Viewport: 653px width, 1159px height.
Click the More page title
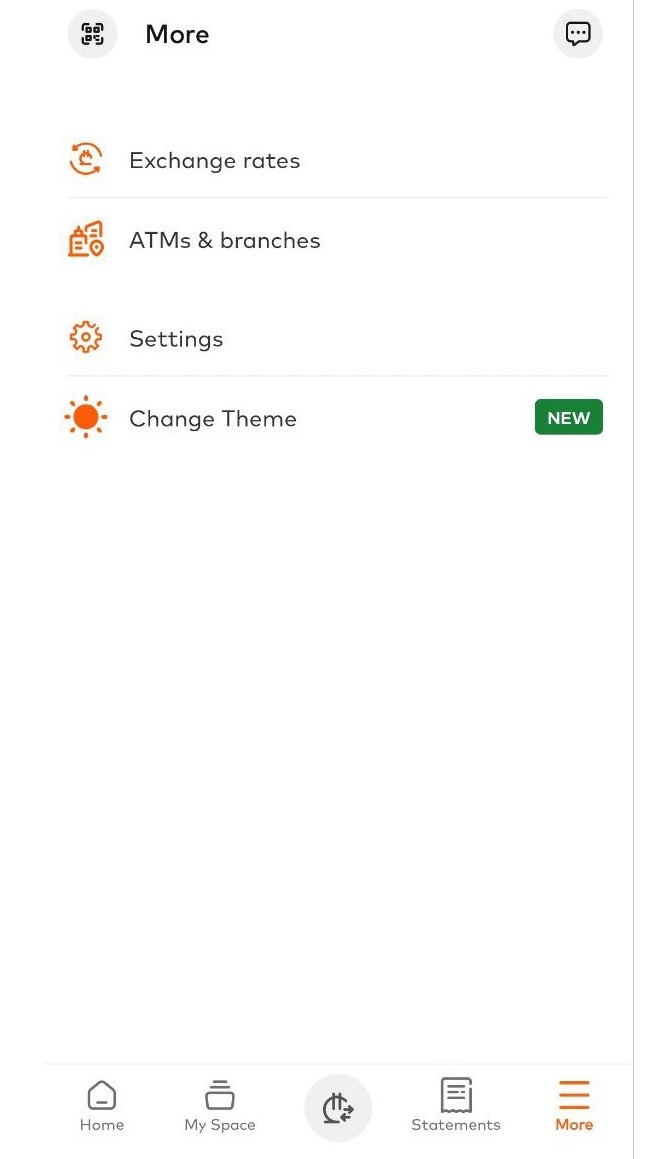[x=177, y=35]
